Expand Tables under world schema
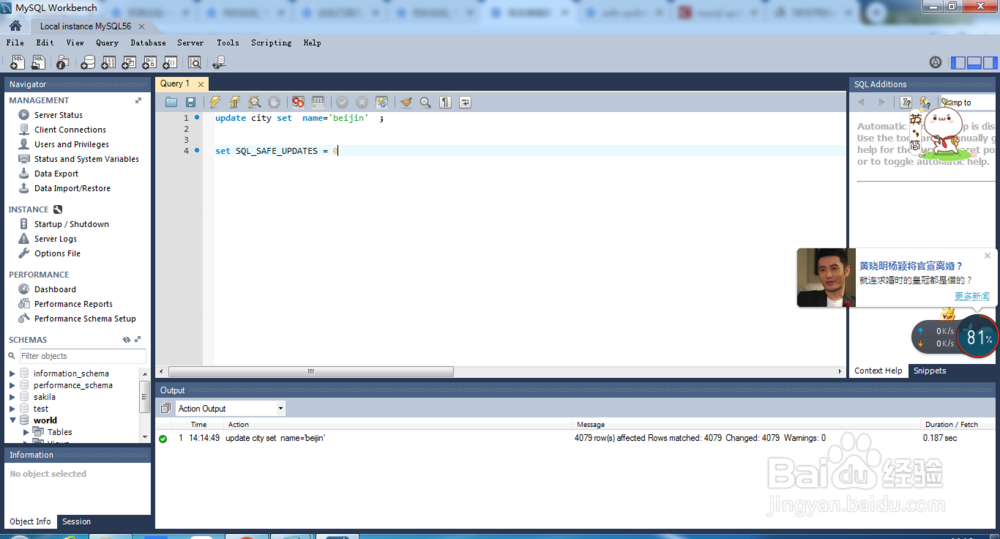This screenshot has height=539, width=1000. 26,432
